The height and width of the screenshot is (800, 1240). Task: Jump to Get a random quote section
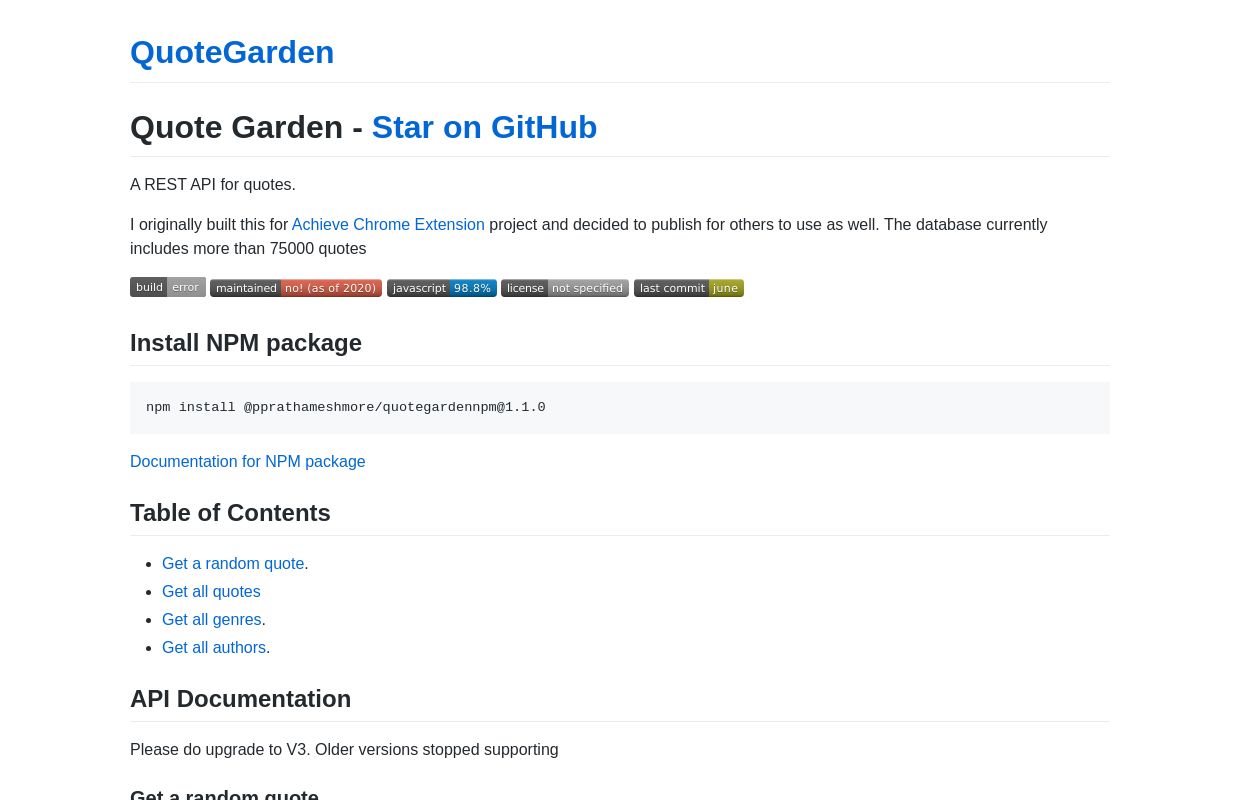coord(233,564)
